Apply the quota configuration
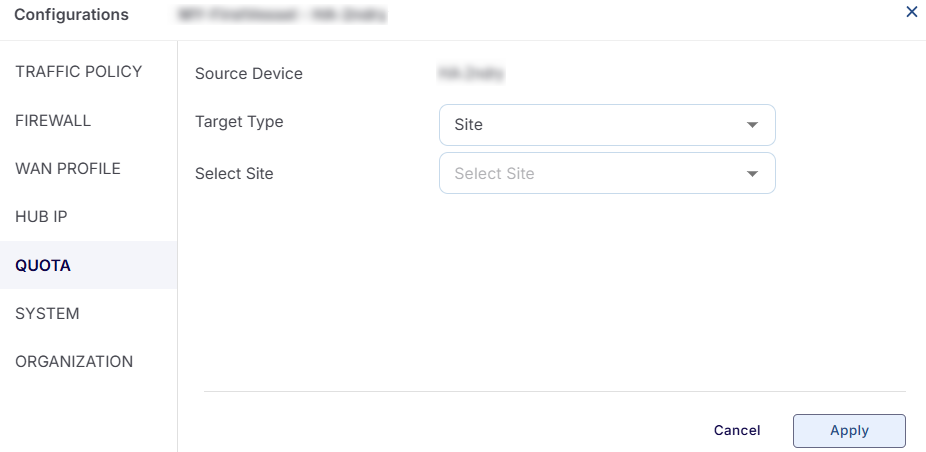Image resolution: width=926 pixels, height=452 pixels. click(849, 431)
